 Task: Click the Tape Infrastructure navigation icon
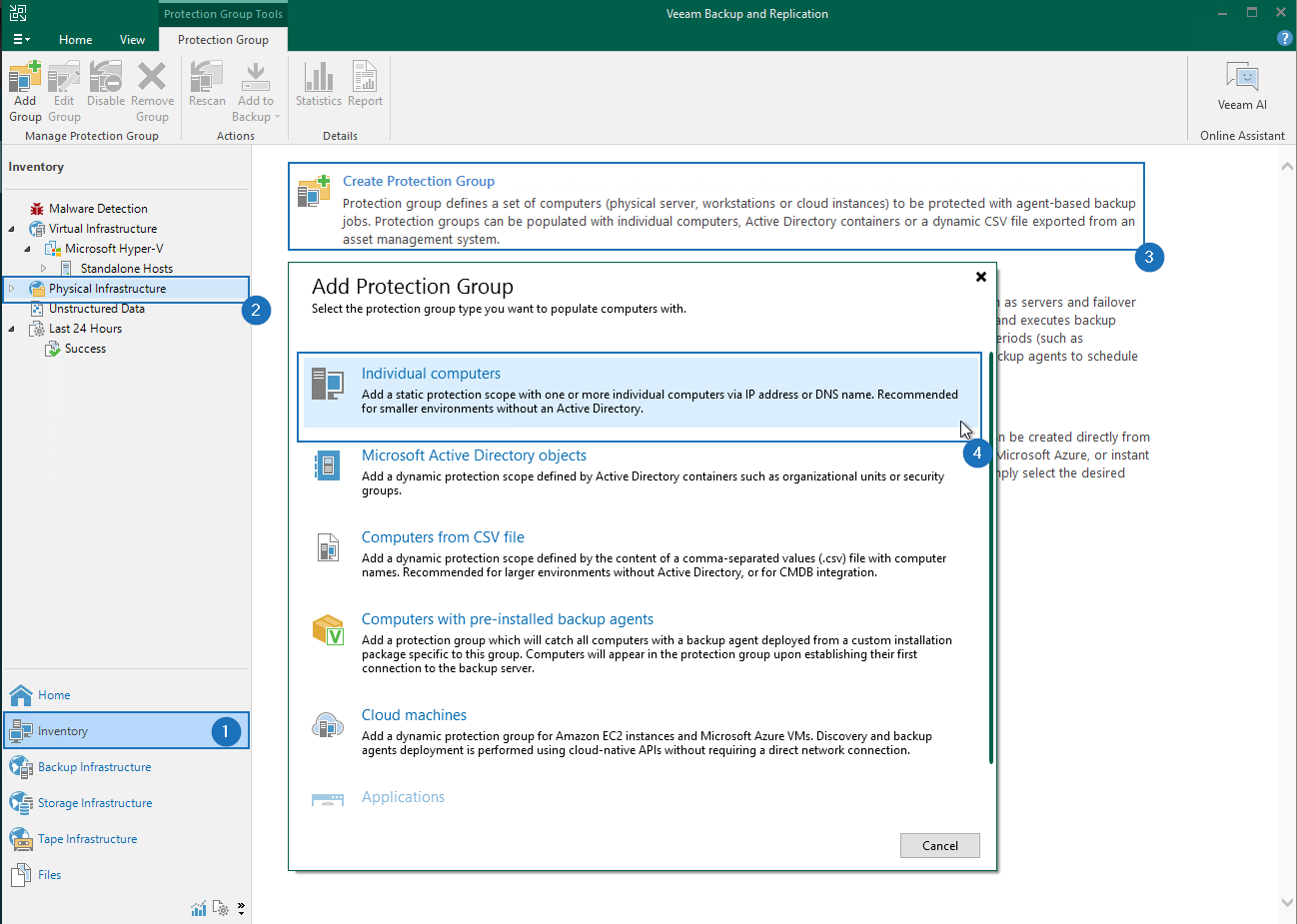[x=20, y=839]
